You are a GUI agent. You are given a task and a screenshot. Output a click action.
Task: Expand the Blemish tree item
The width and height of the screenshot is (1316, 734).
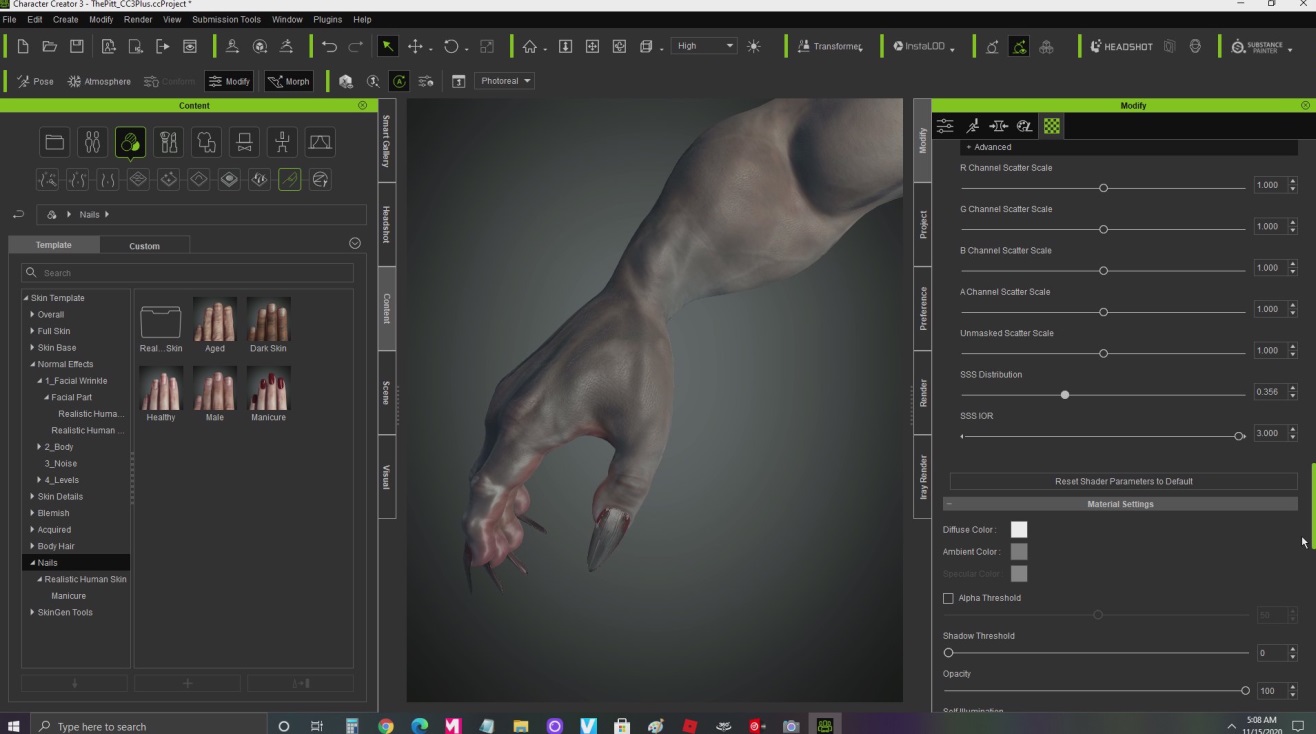pyautogui.click(x=32, y=513)
